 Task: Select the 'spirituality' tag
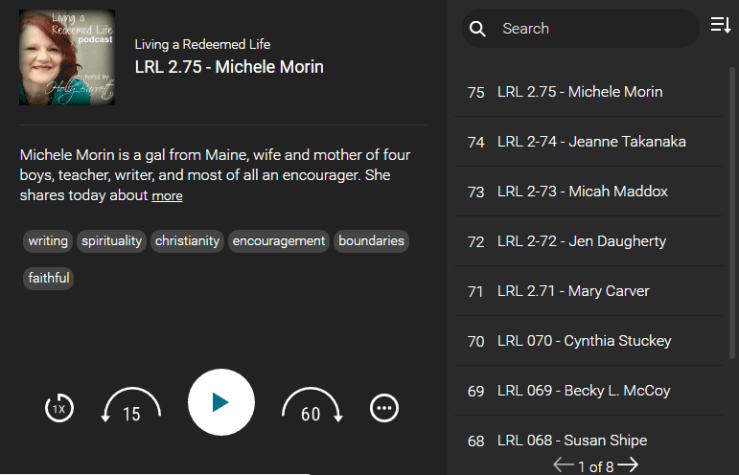112,241
